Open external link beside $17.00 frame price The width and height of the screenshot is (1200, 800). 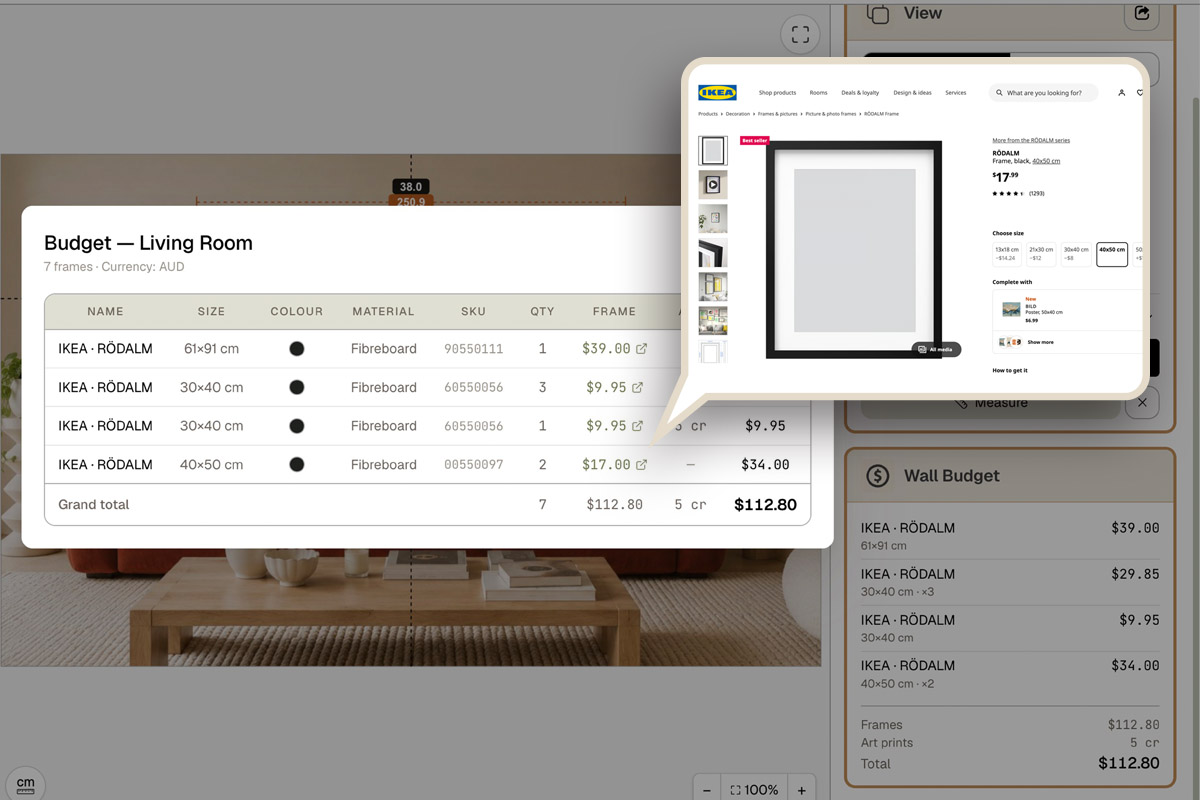tap(641, 465)
